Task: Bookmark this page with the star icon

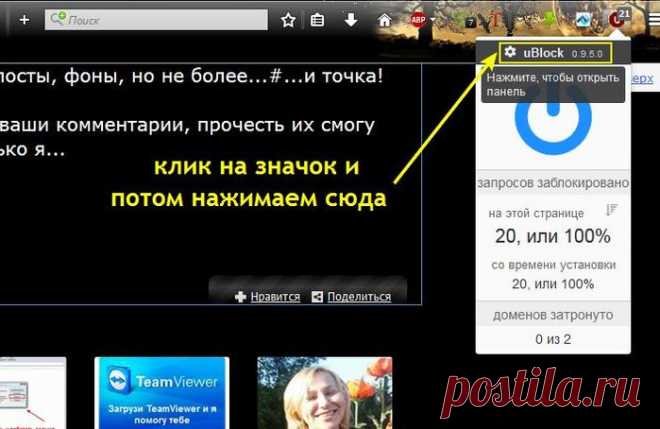Action: [x=288, y=20]
